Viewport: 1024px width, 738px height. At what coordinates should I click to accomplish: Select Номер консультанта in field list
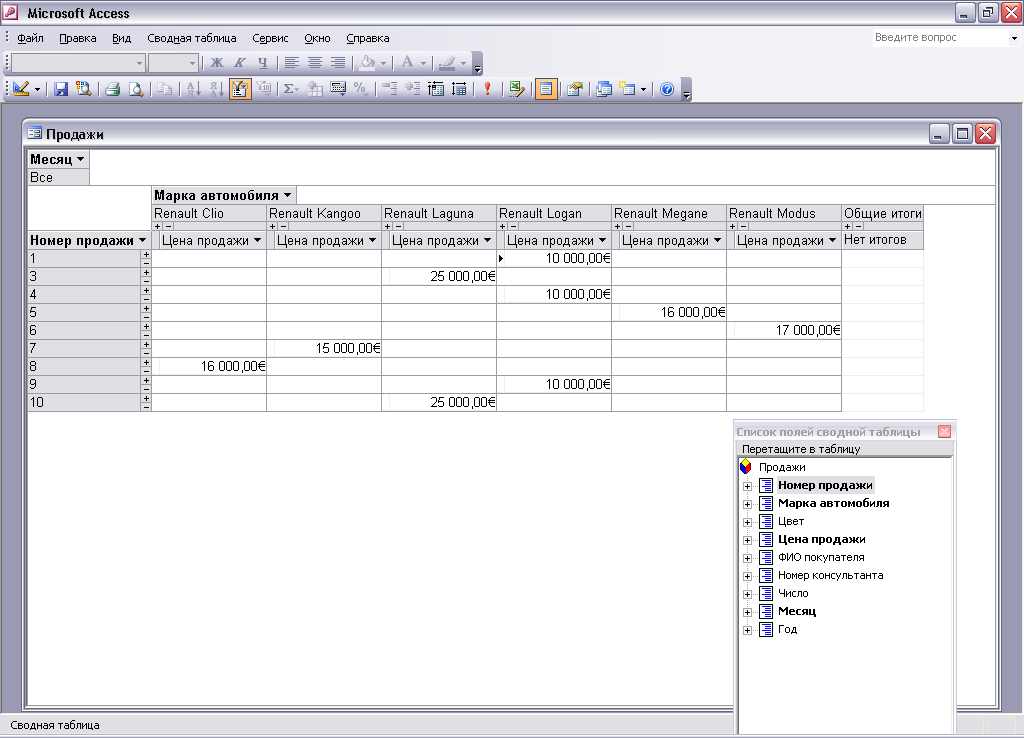coord(830,575)
